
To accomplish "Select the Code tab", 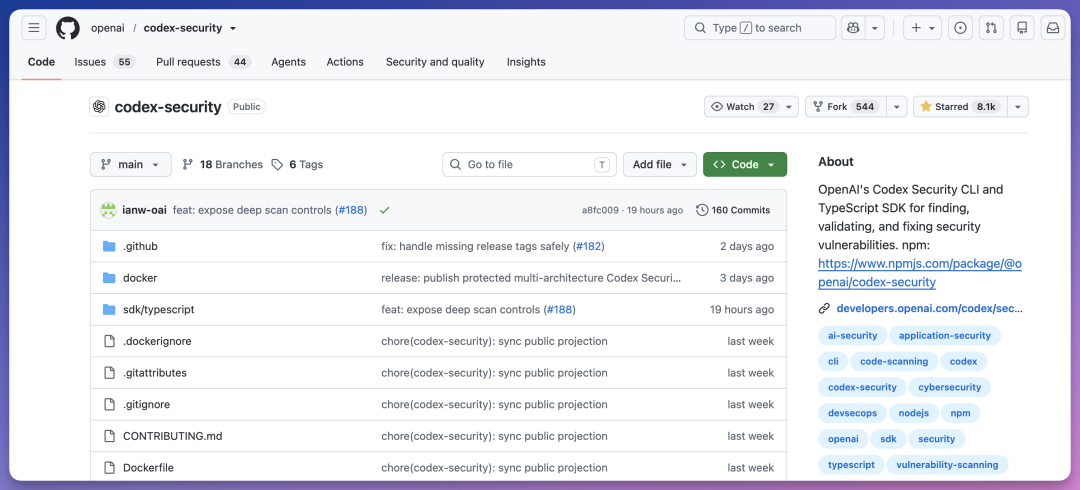I will pyautogui.click(x=41, y=62).
